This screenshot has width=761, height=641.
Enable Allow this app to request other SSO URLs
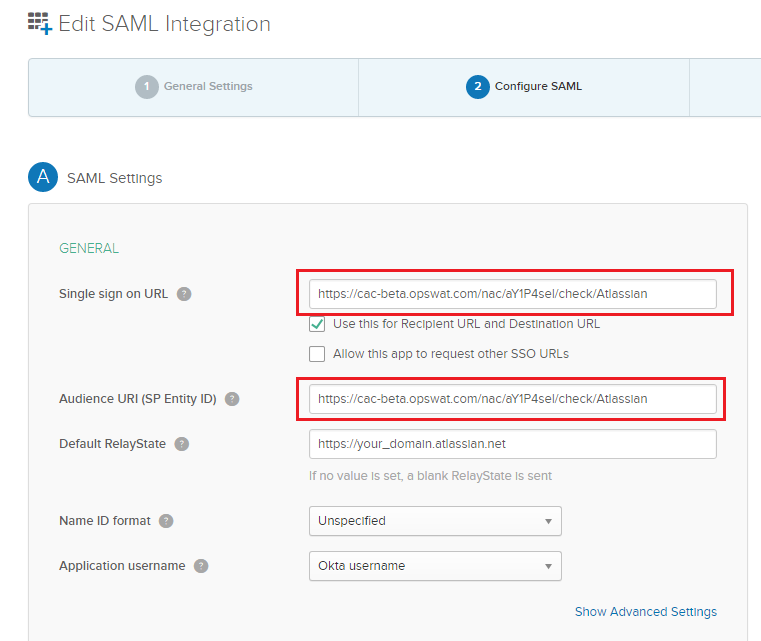coord(317,354)
